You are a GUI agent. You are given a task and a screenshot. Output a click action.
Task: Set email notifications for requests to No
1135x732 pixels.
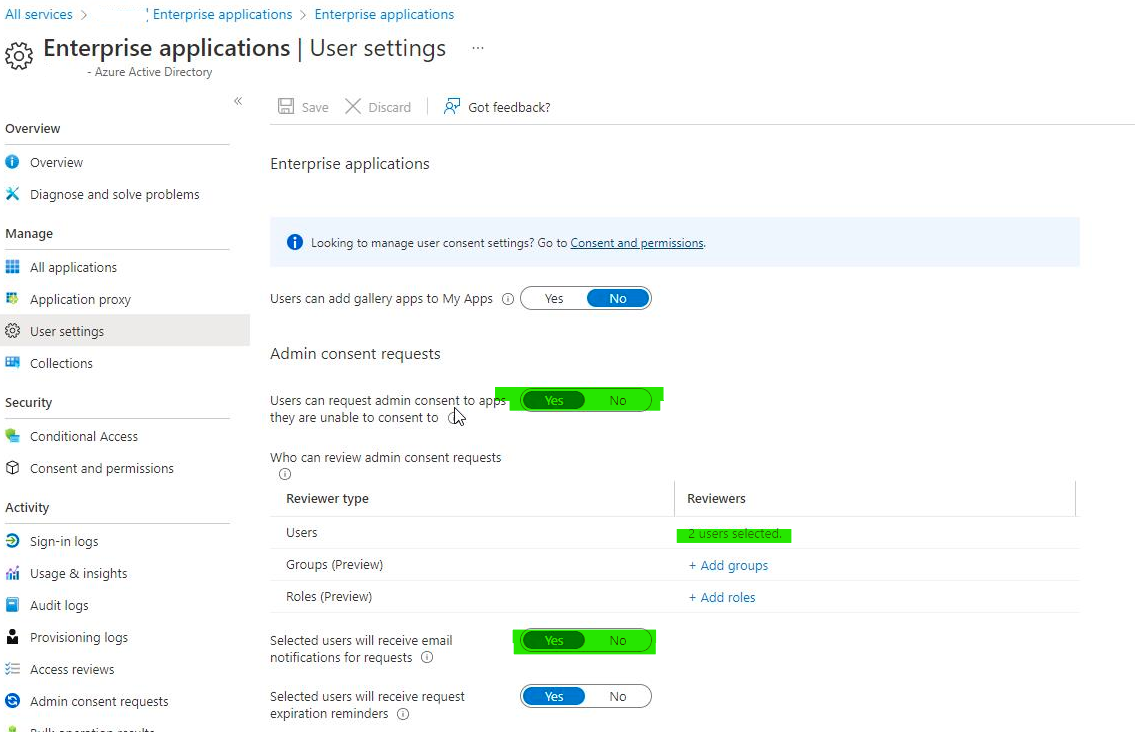coord(617,641)
